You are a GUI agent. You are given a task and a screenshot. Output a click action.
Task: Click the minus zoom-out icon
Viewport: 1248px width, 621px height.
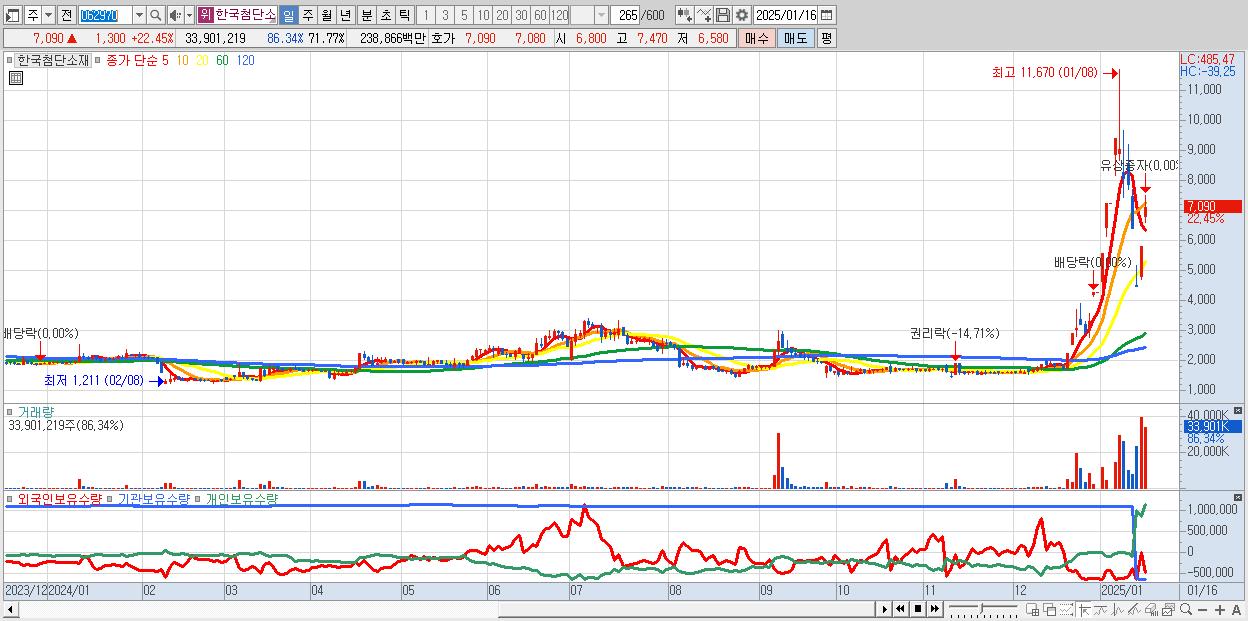click(x=1202, y=609)
